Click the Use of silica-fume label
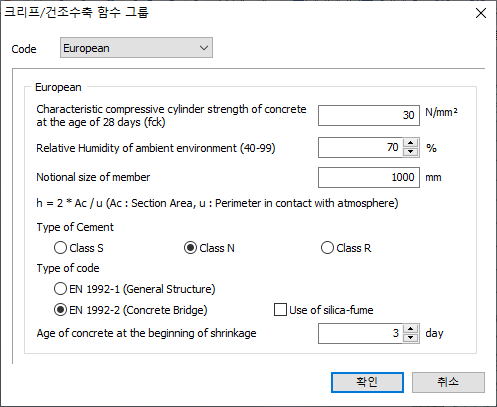The width and height of the screenshot is (497, 407). (331, 310)
